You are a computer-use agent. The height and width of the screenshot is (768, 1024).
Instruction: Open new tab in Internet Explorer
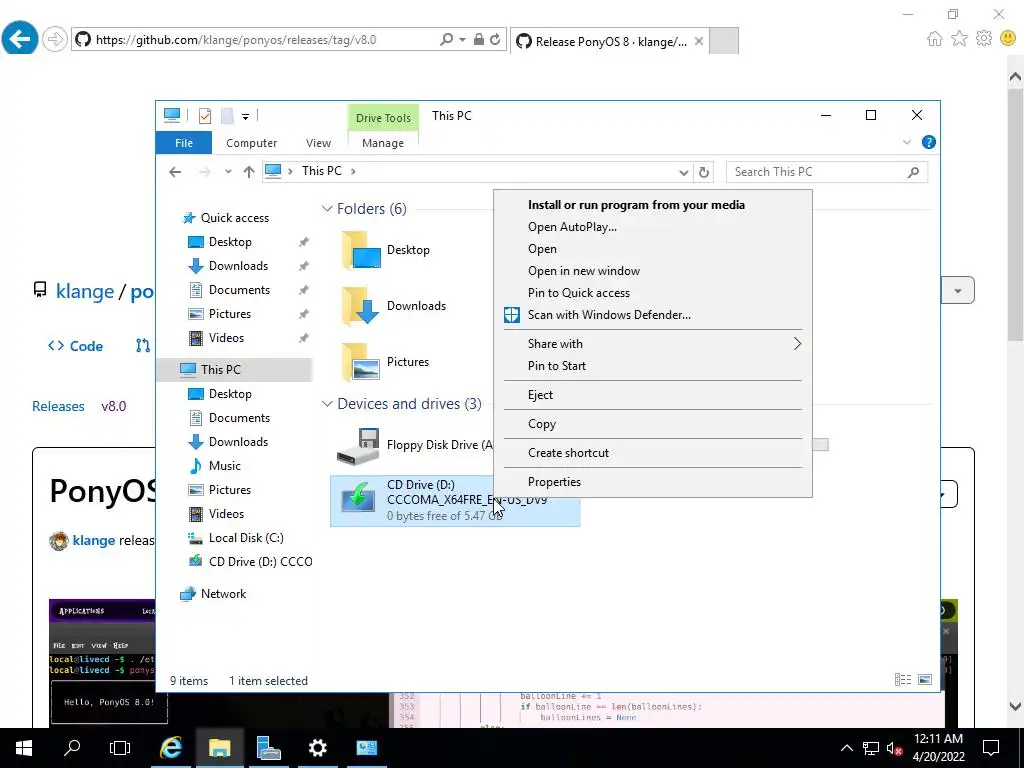[724, 40]
